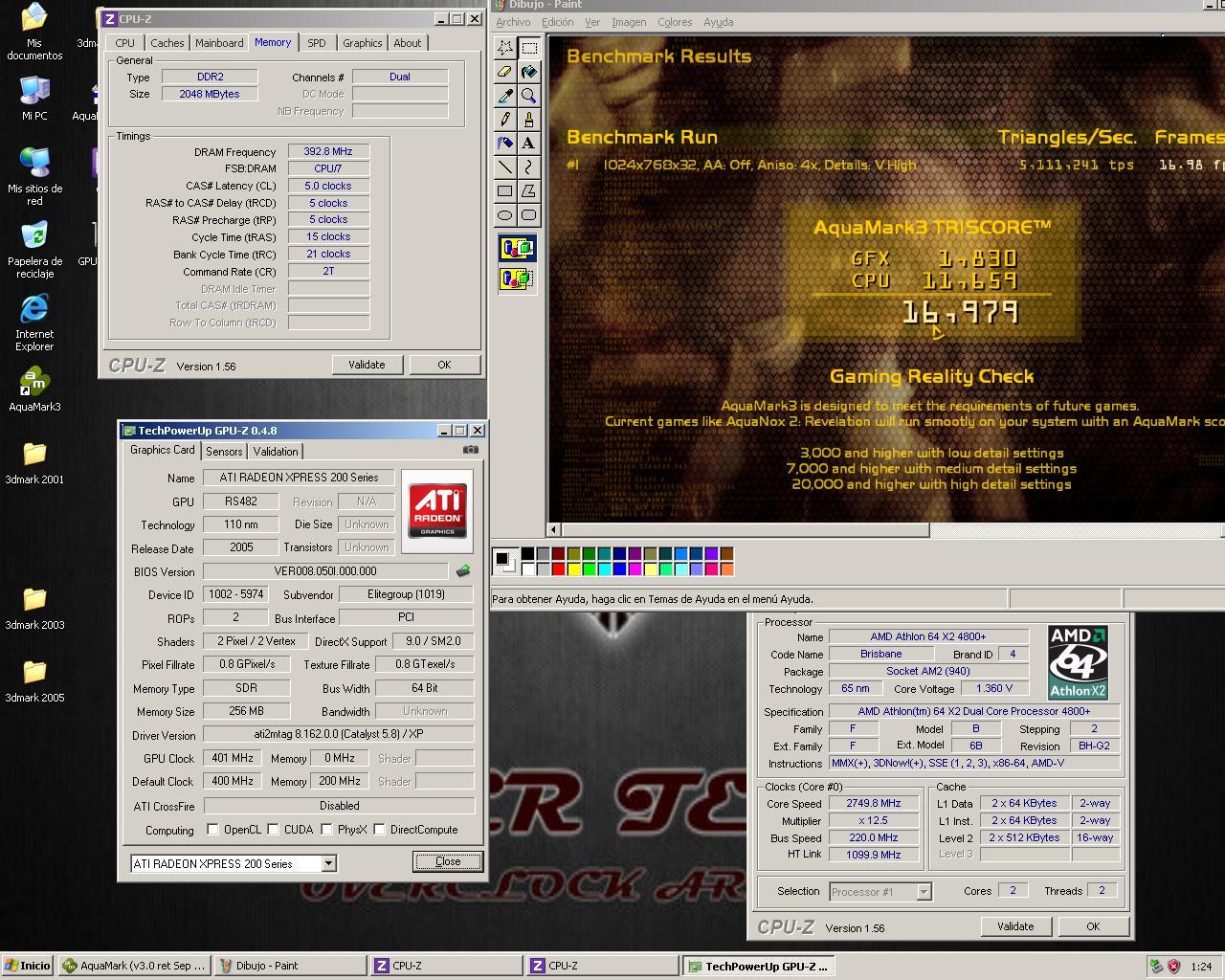Select the bright green swatch in Paint palette
The image size is (1225, 980).
pos(589,569)
